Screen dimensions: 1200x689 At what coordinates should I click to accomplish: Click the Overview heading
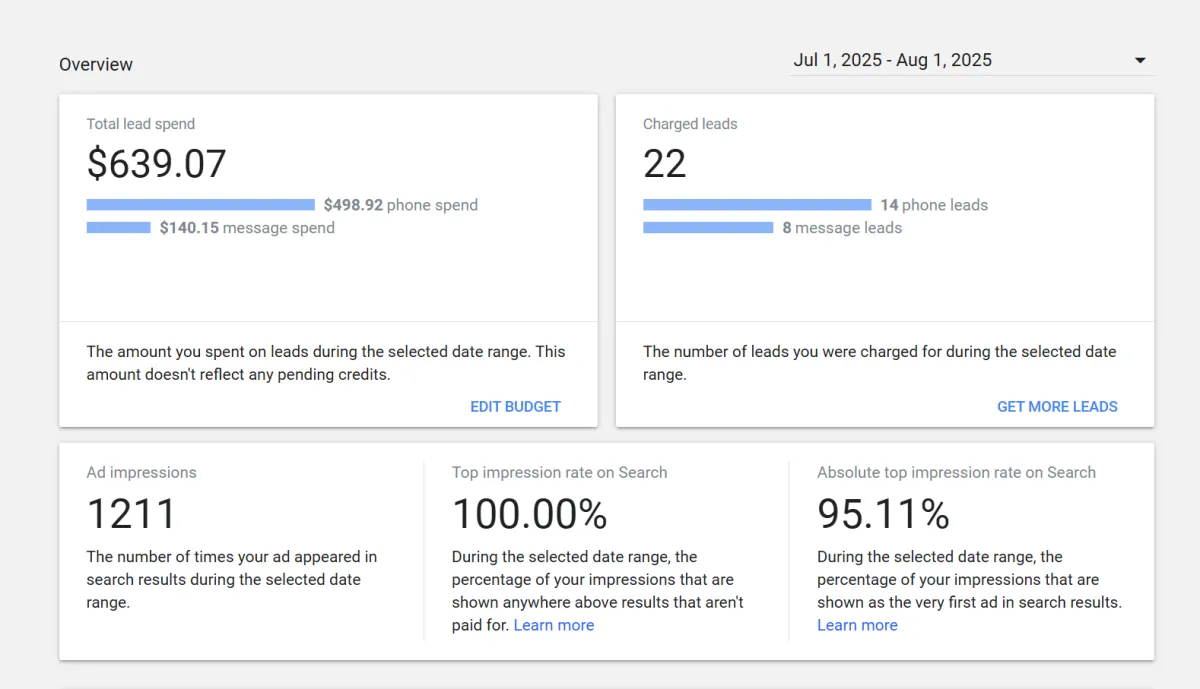pos(96,65)
